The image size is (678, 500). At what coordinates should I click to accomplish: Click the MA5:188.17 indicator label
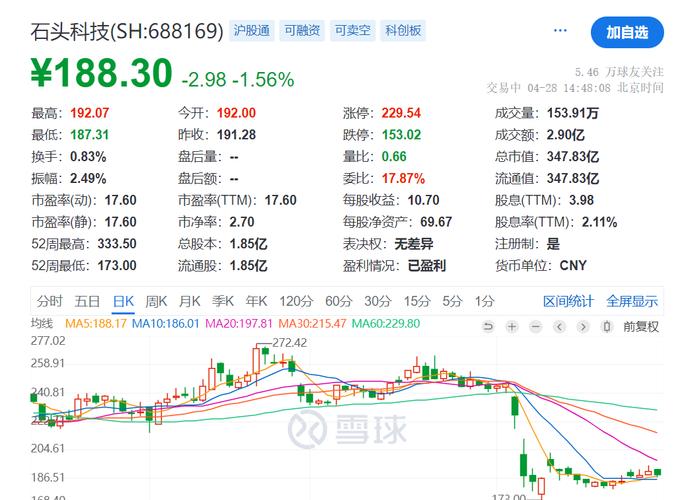96,324
